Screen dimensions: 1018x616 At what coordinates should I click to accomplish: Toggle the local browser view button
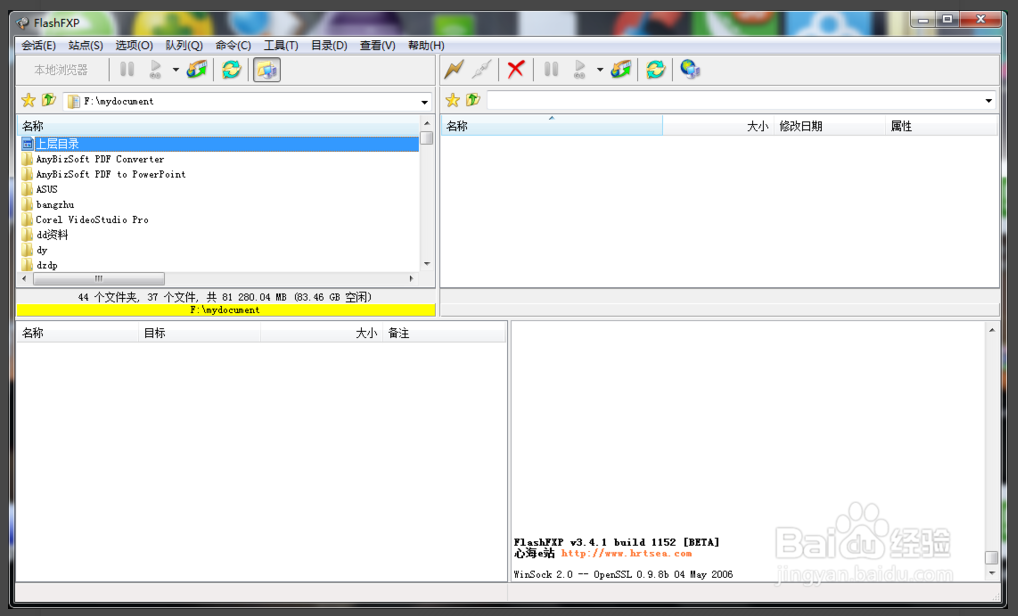point(267,69)
